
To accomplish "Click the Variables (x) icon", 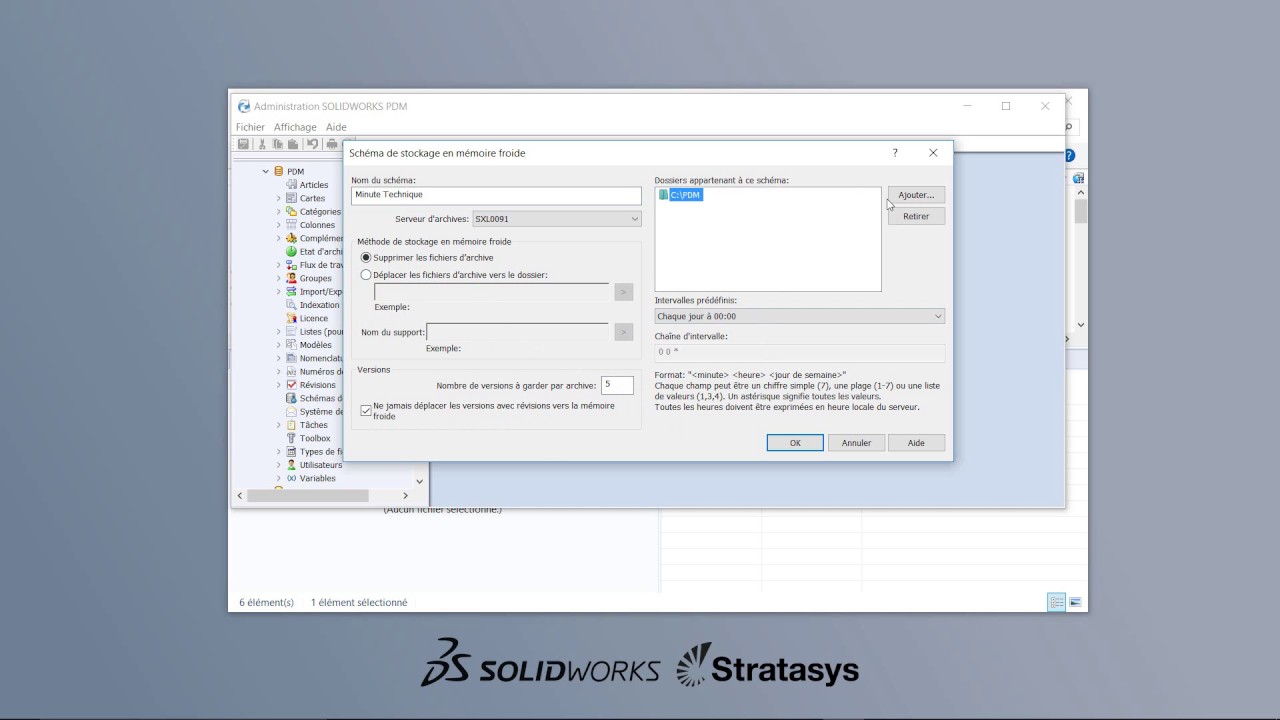I will coord(292,478).
